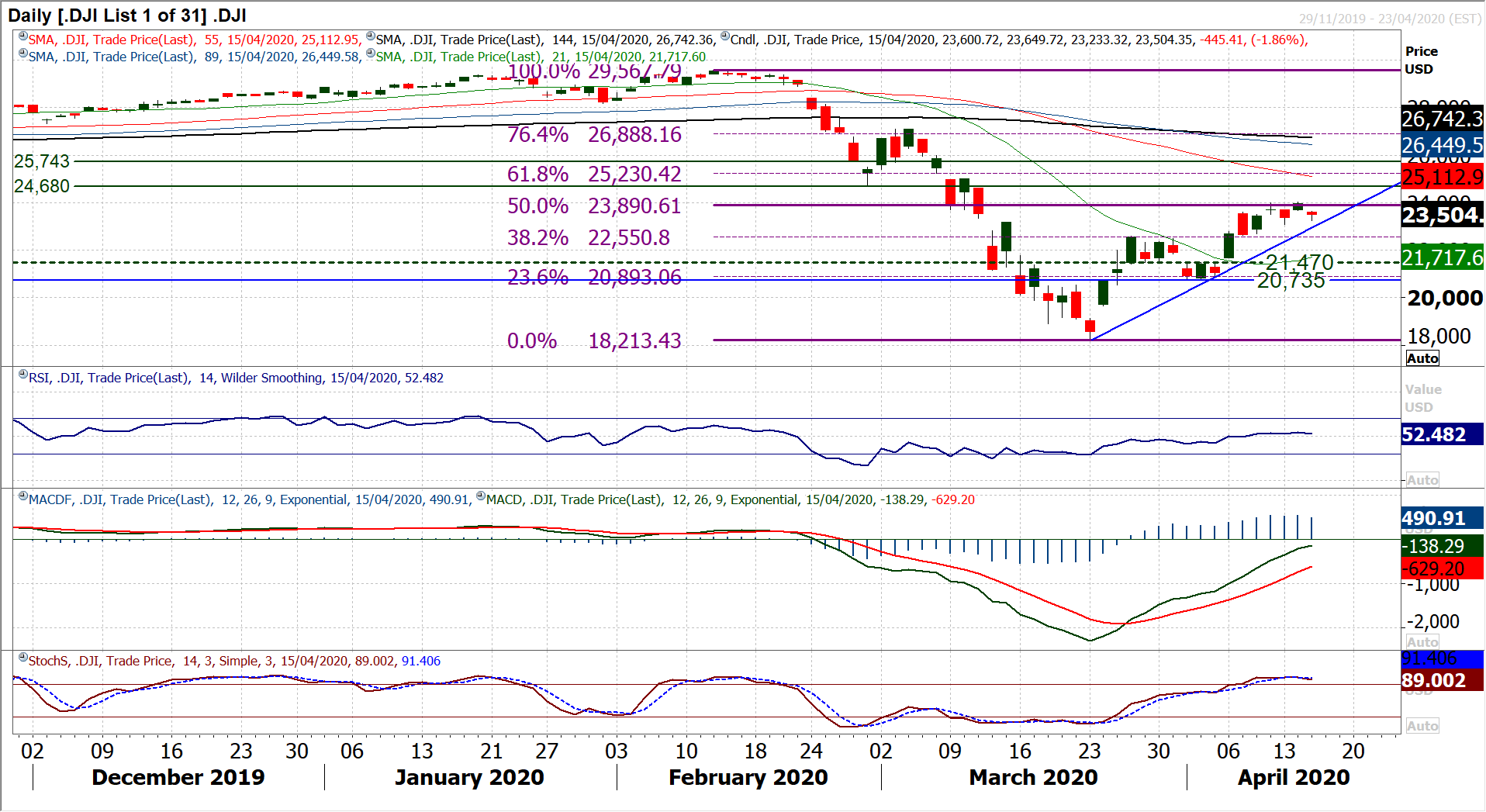Toggle Auto scaling on the price panel

coord(1422,358)
